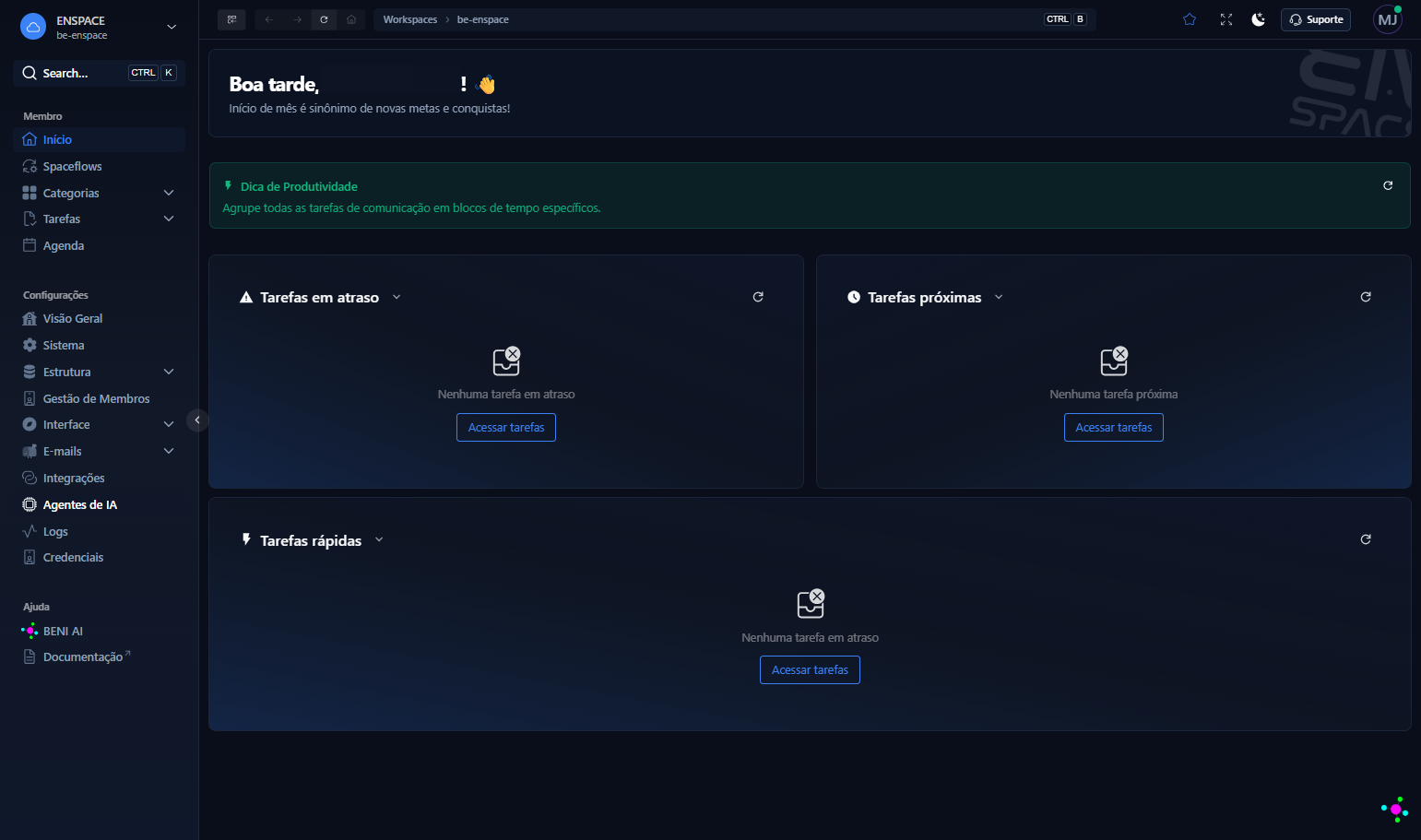The image size is (1421, 840).
Task: Go home via the top bar house icon
Action: tap(351, 19)
